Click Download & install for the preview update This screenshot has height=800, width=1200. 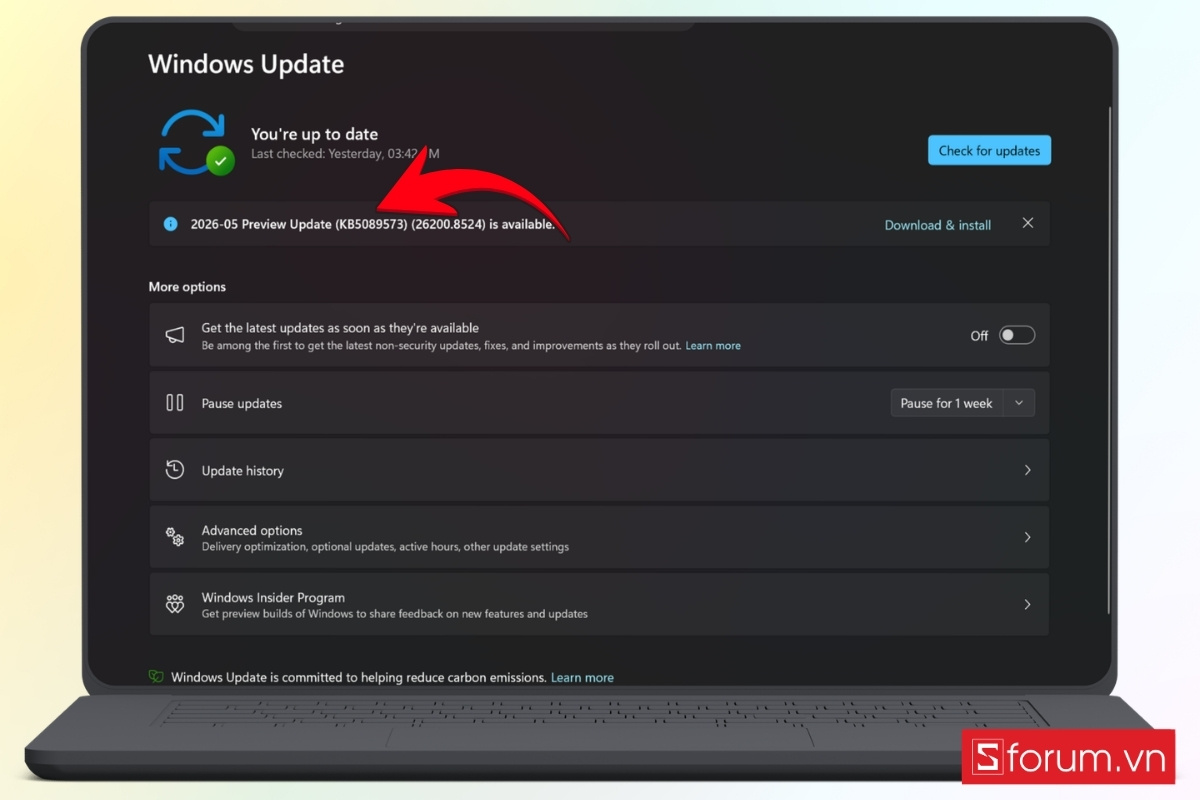[x=937, y=225]
